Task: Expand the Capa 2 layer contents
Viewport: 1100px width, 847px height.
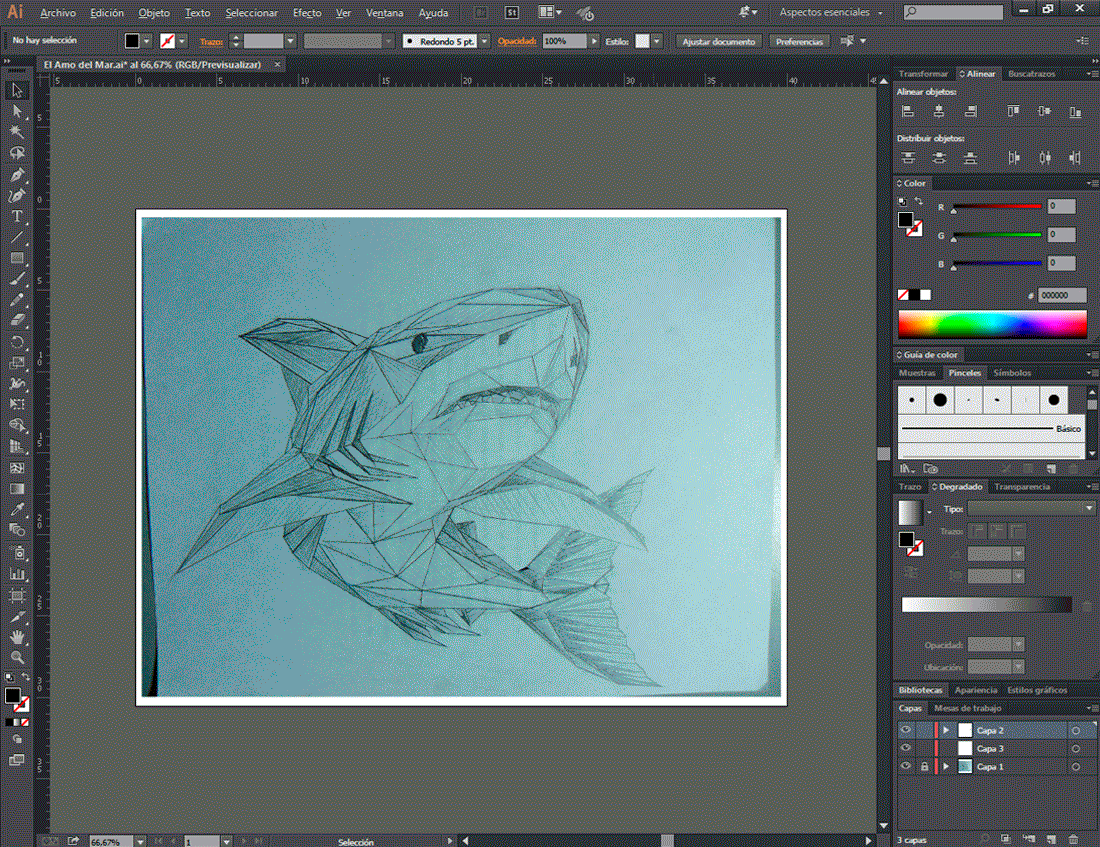Action: click(946, 731)
